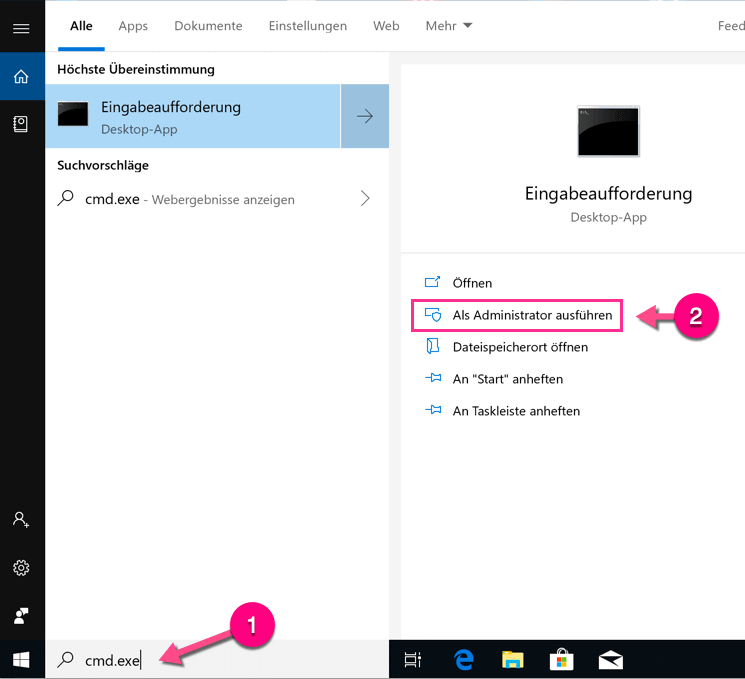Open the Windows Start button
The height and width of the screenshot is (679, 745).
tap(21, 659)
